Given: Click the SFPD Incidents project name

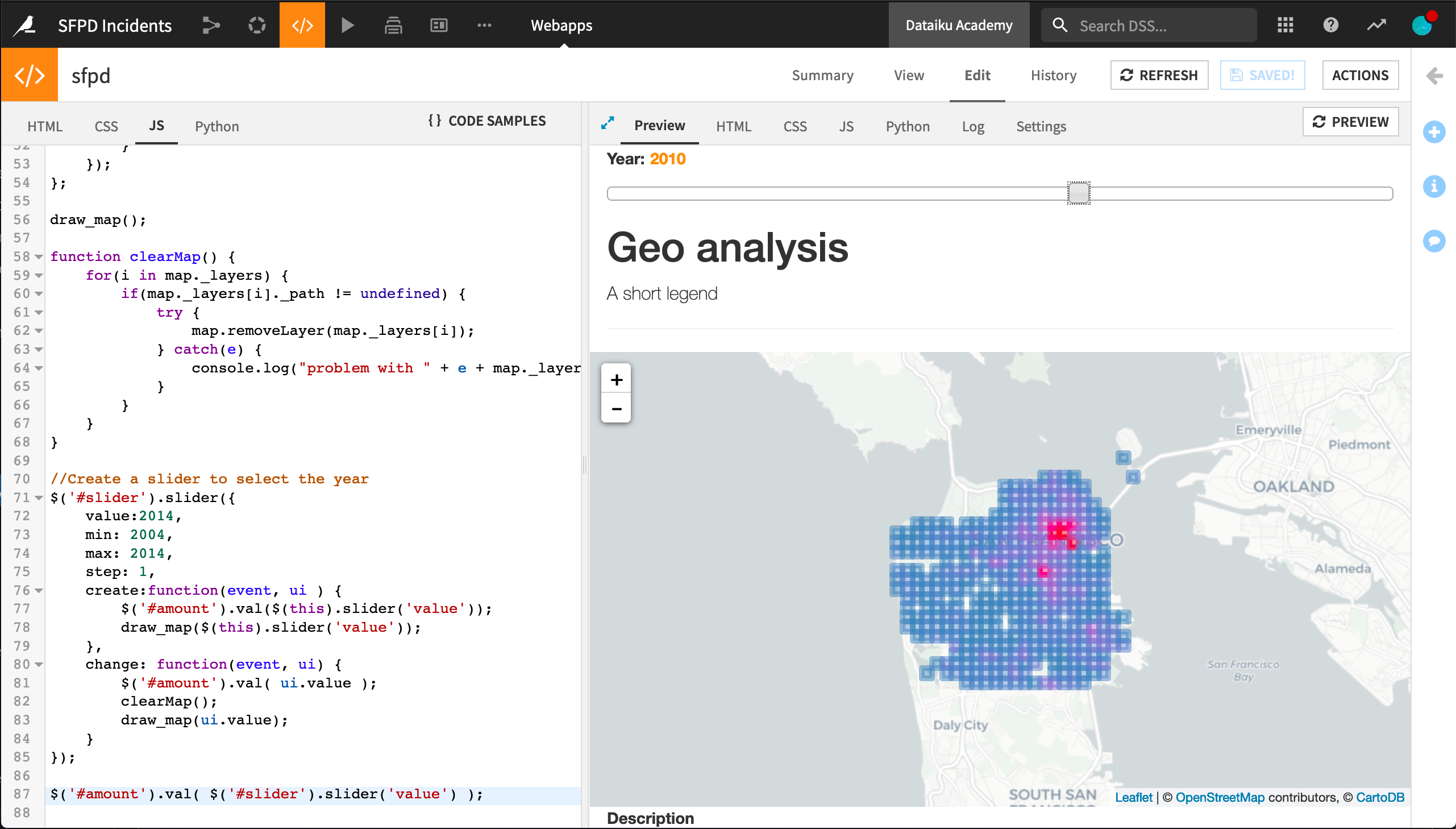Looking at the screenshot, I should tap(115, 25).
